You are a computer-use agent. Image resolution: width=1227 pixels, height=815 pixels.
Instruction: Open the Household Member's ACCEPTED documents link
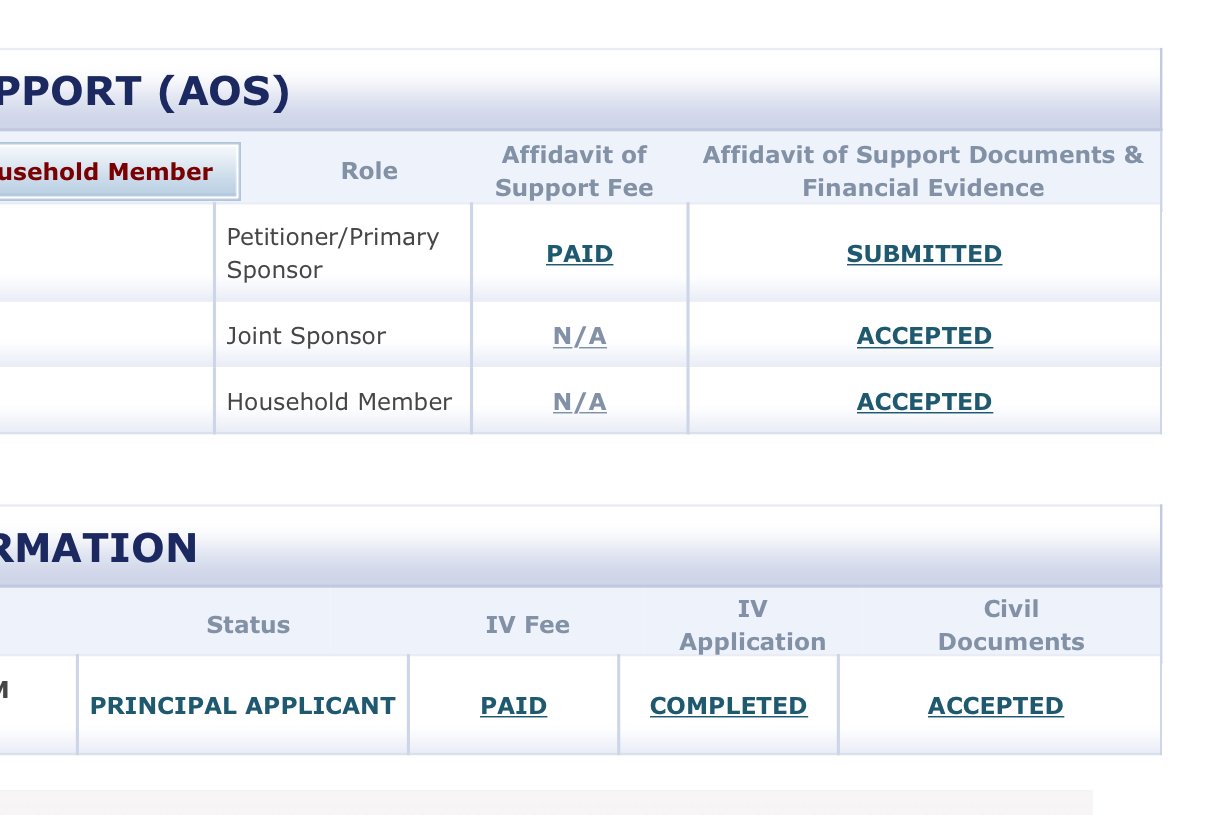click(x=924, y=402)
